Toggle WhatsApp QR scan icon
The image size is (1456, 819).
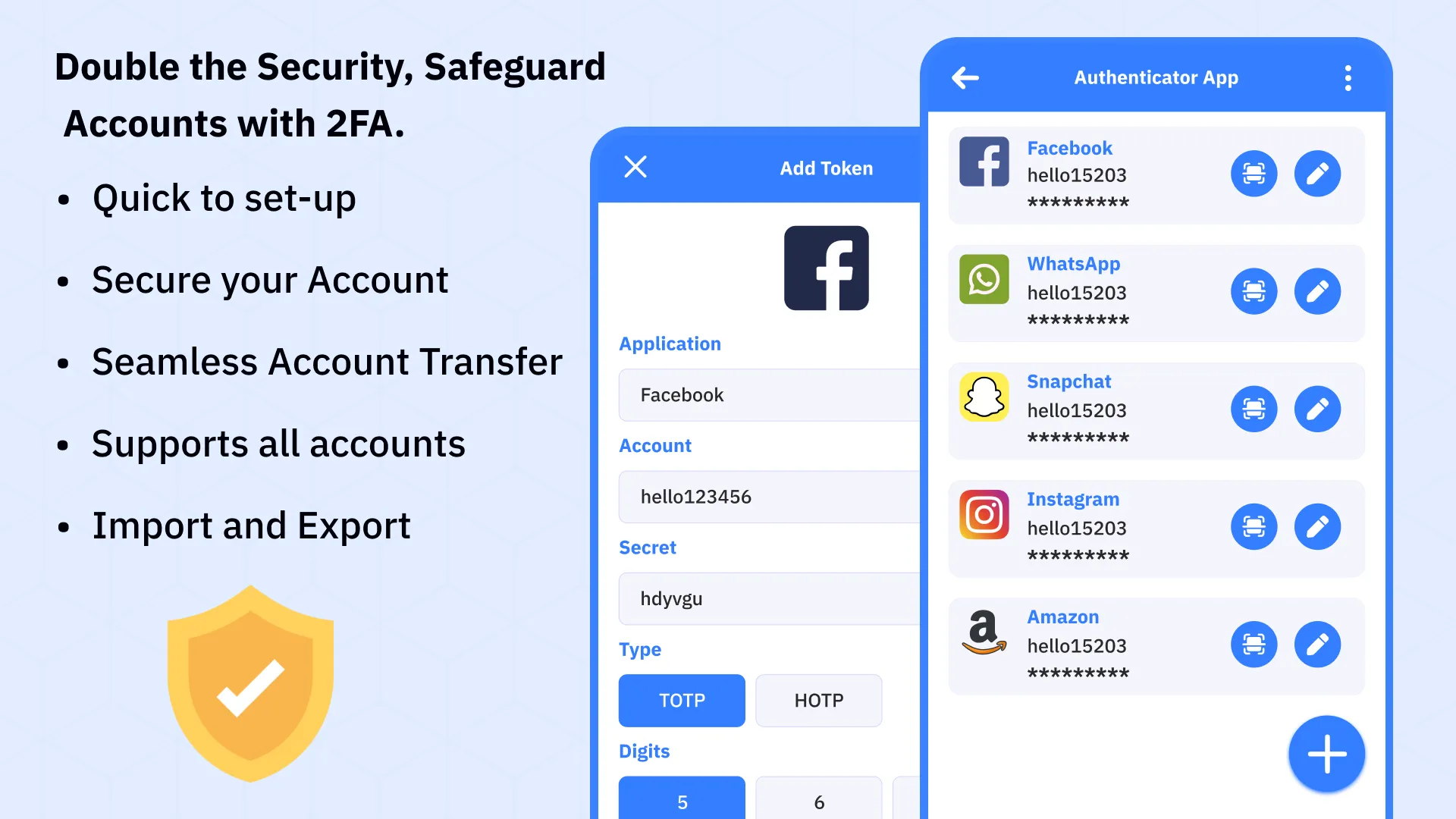(1253, 291)
